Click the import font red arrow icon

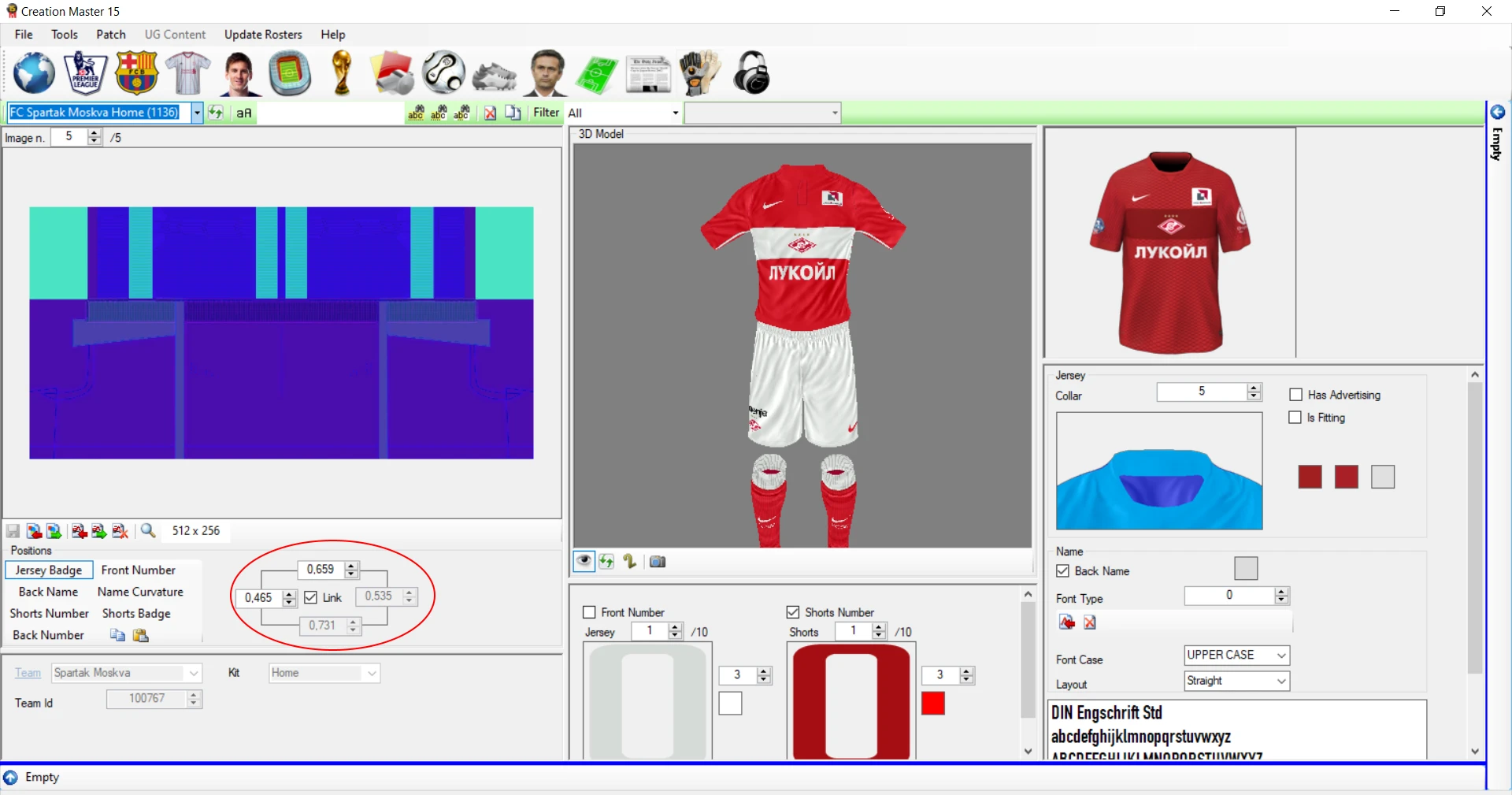click(x=1067, y=622)
